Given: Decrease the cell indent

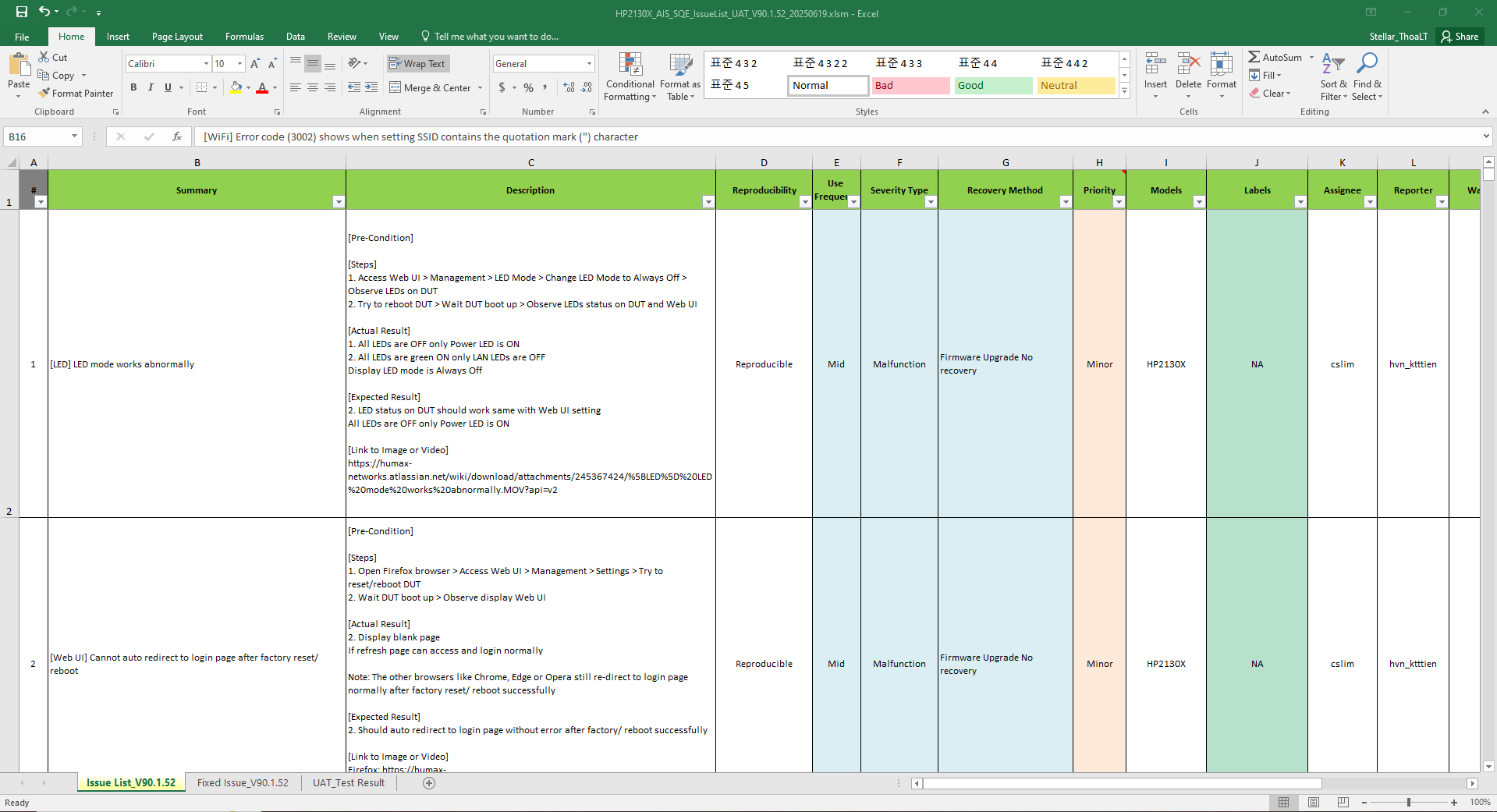Looking at the screenshot, I should (354, 87).
